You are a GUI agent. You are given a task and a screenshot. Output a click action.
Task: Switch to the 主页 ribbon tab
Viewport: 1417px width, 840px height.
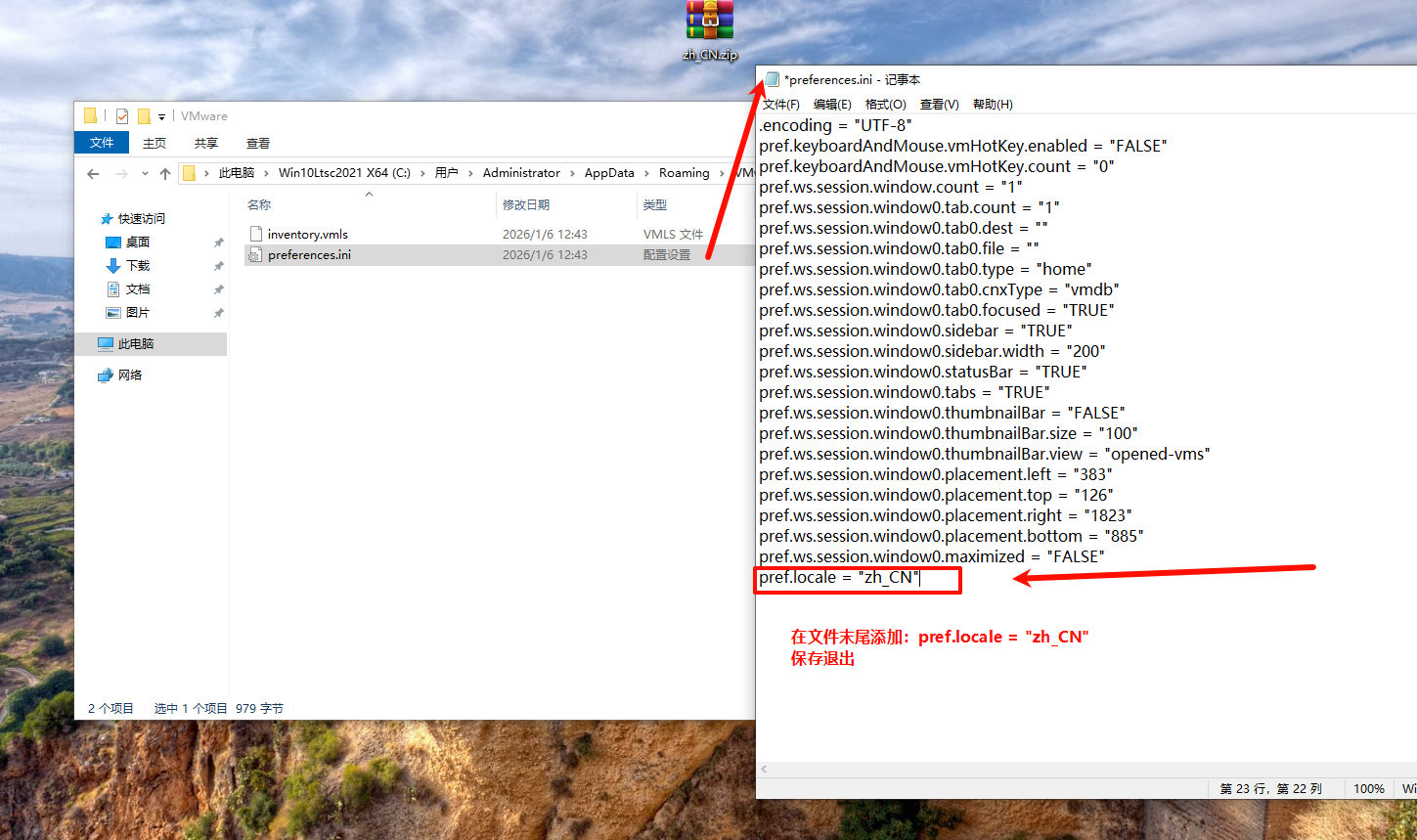(x=155, y=143)
